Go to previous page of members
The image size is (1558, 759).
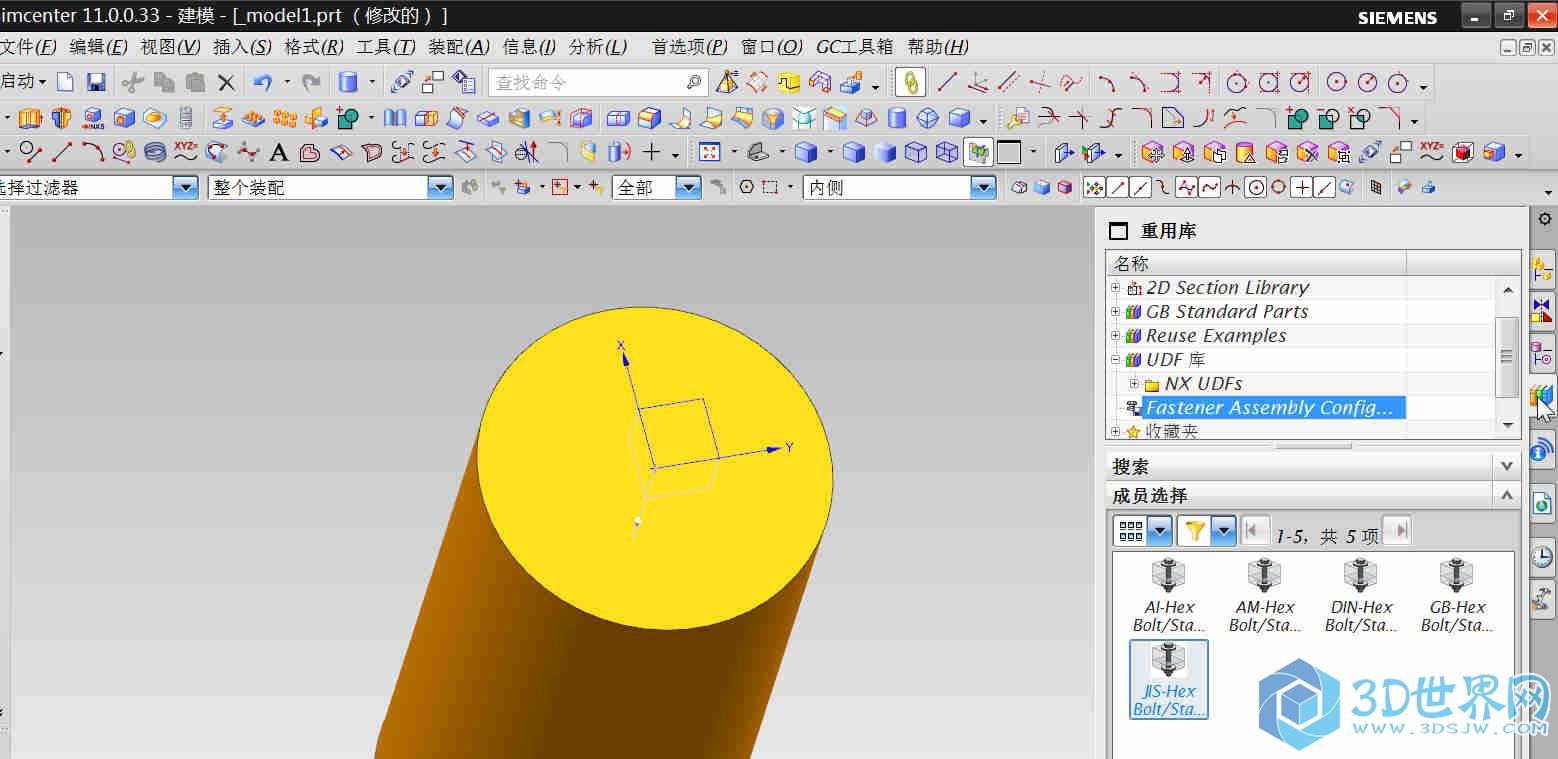[x=1256, y=531]
